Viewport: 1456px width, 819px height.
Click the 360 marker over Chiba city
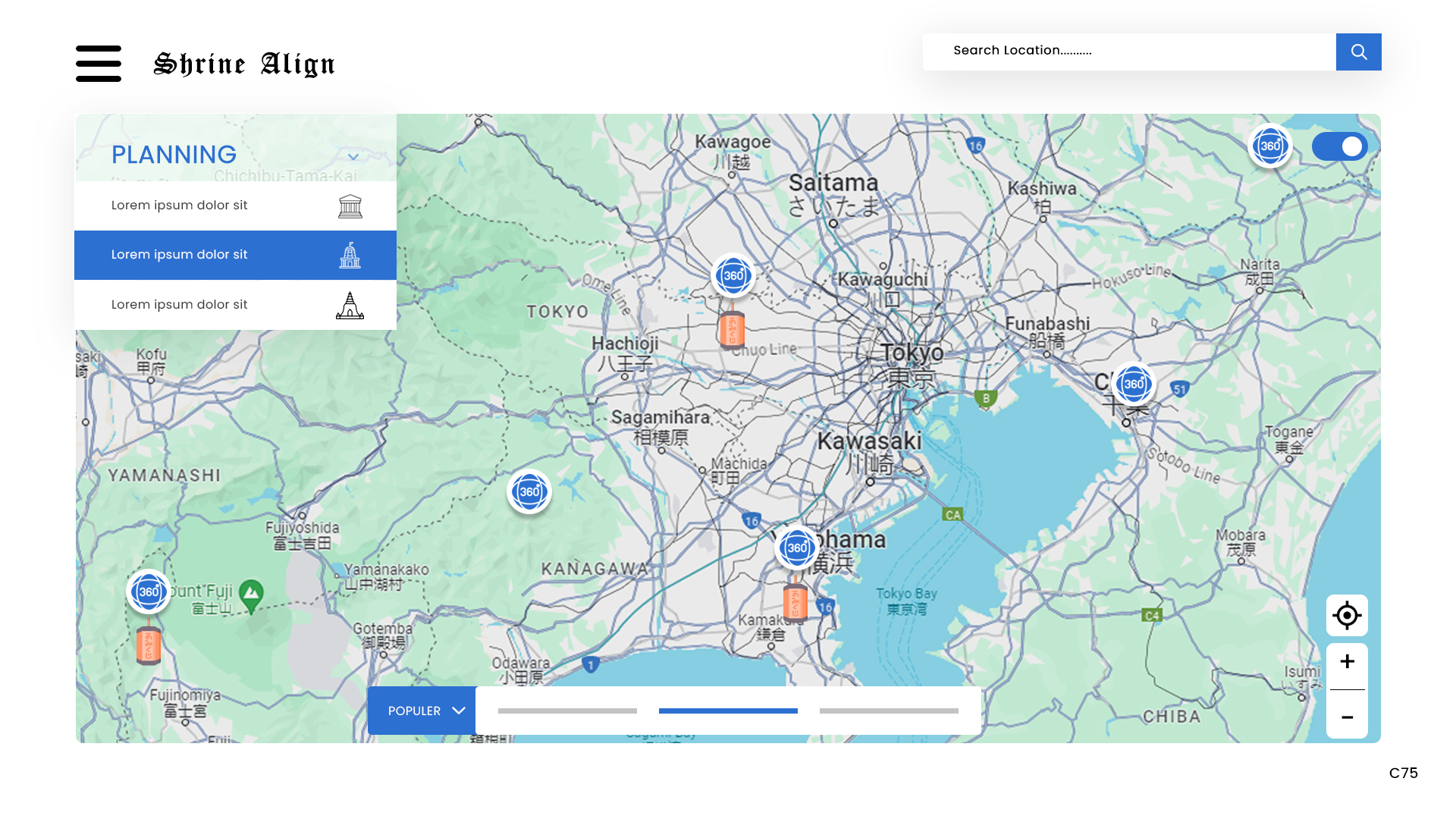coord(1133,384)
